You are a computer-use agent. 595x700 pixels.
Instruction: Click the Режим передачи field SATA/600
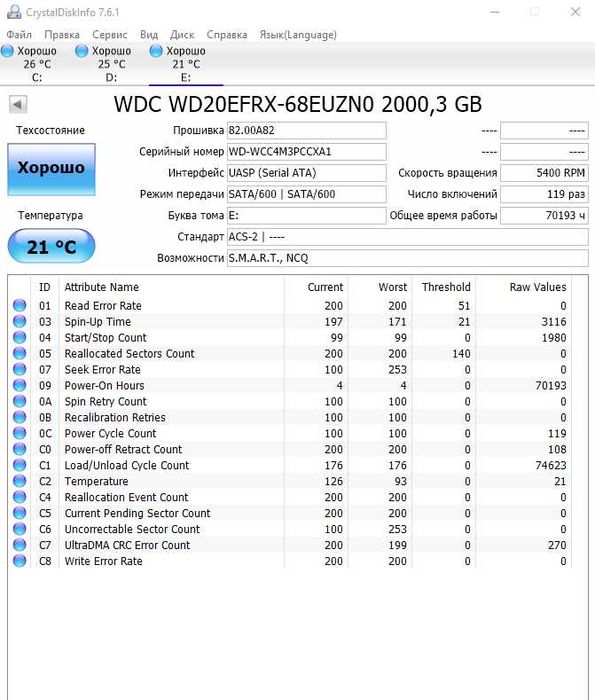coord(307,194)
